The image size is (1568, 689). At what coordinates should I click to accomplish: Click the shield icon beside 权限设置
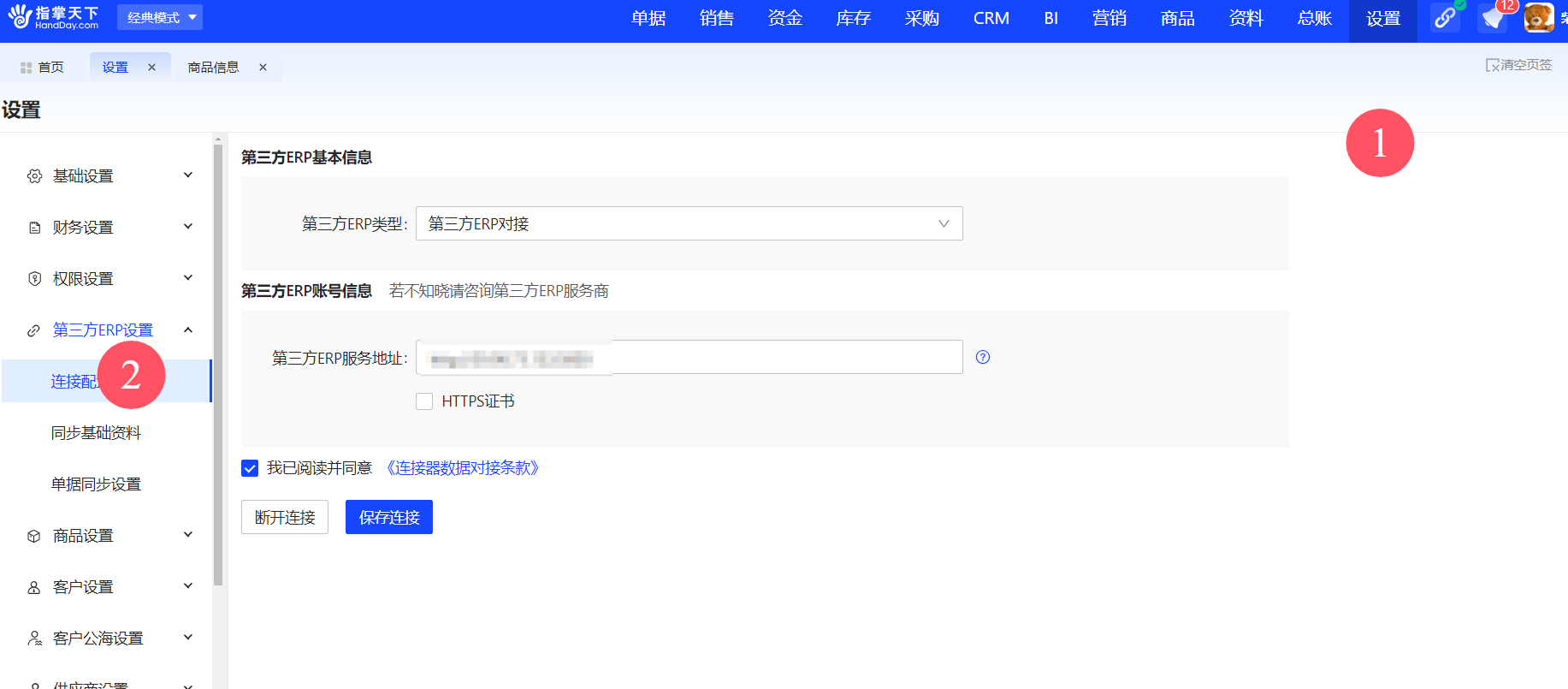[x=34, y=278]
